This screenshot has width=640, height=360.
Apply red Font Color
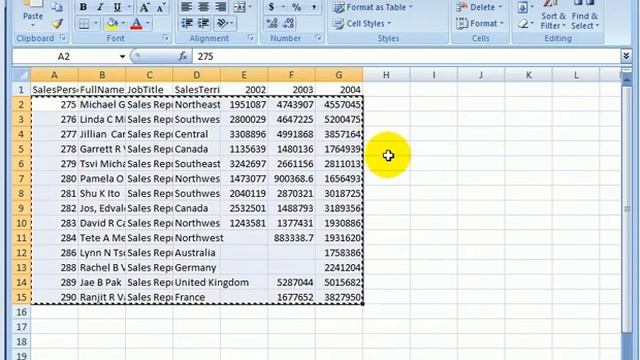(137, 24)
